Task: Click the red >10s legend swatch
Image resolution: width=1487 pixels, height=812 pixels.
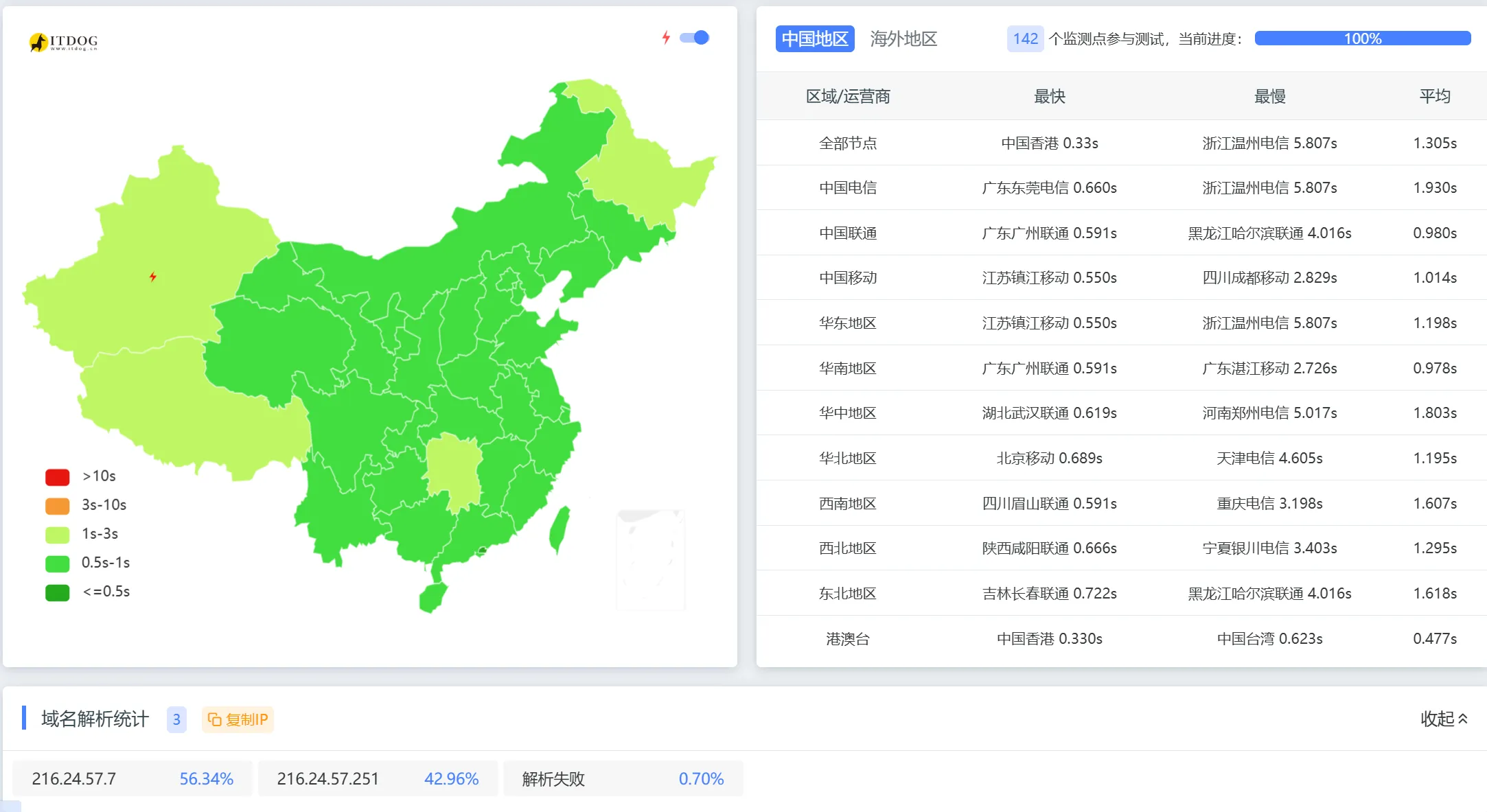Action: [57, 476]
